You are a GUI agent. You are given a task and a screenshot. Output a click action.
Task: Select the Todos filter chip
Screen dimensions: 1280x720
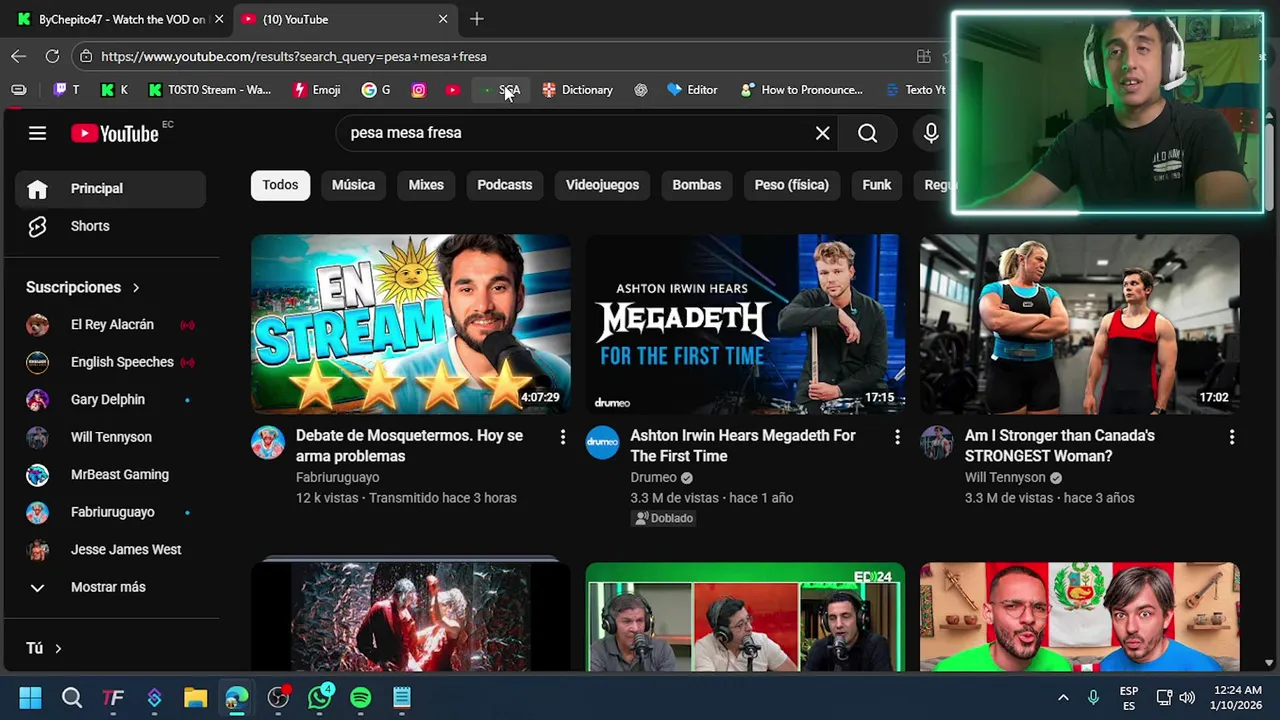pyautogui.click(x=280, y=185)
